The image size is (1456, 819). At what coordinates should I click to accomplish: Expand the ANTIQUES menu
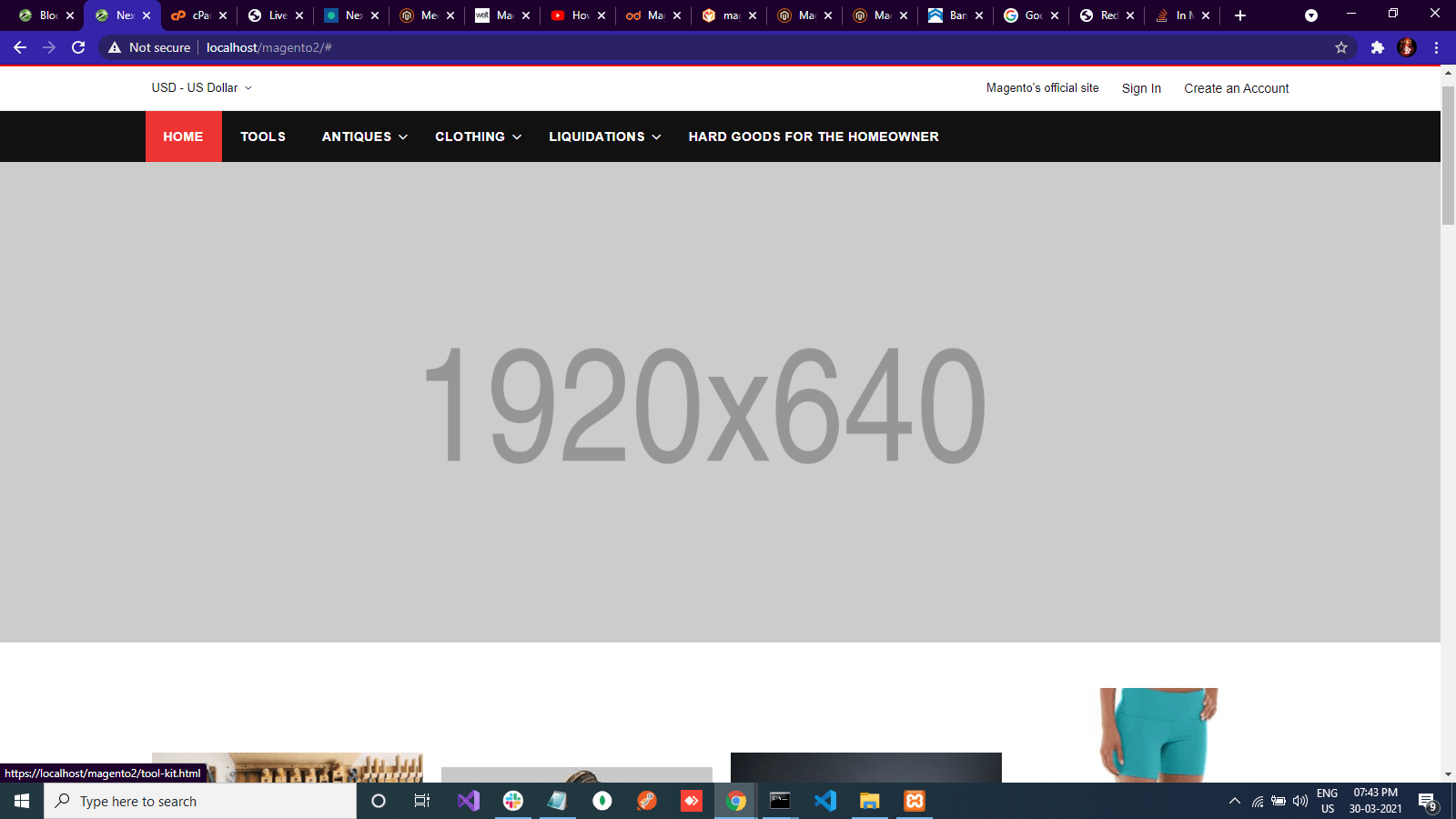(x=361, y=136)
